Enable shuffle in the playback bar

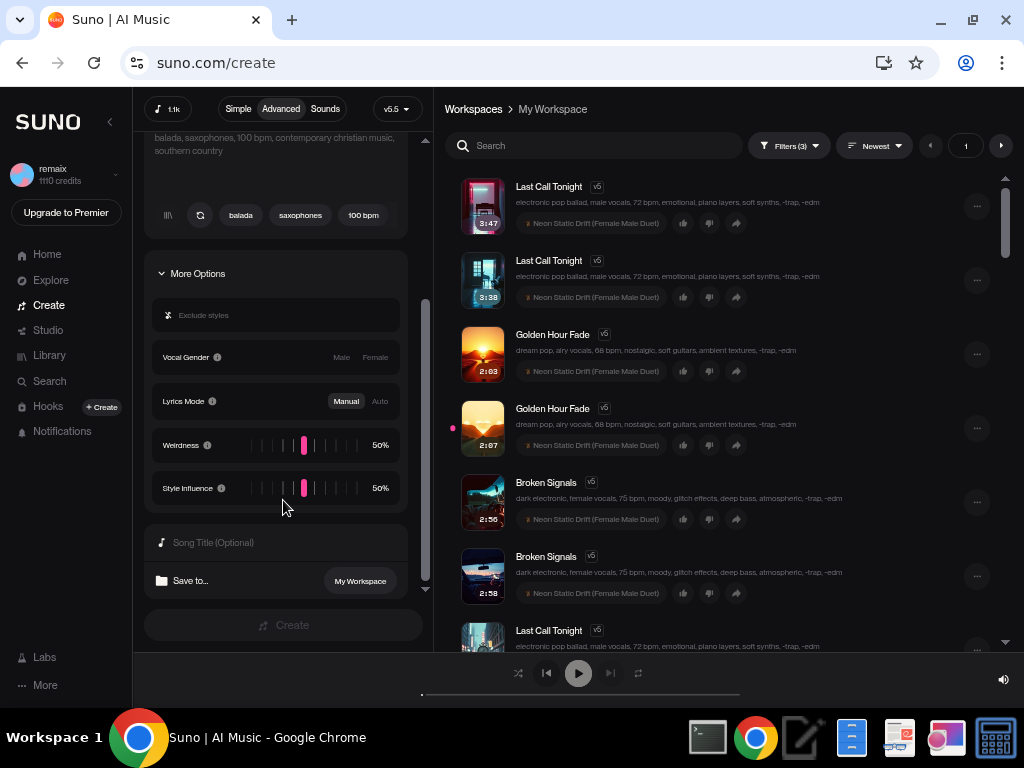pos(518,673)
